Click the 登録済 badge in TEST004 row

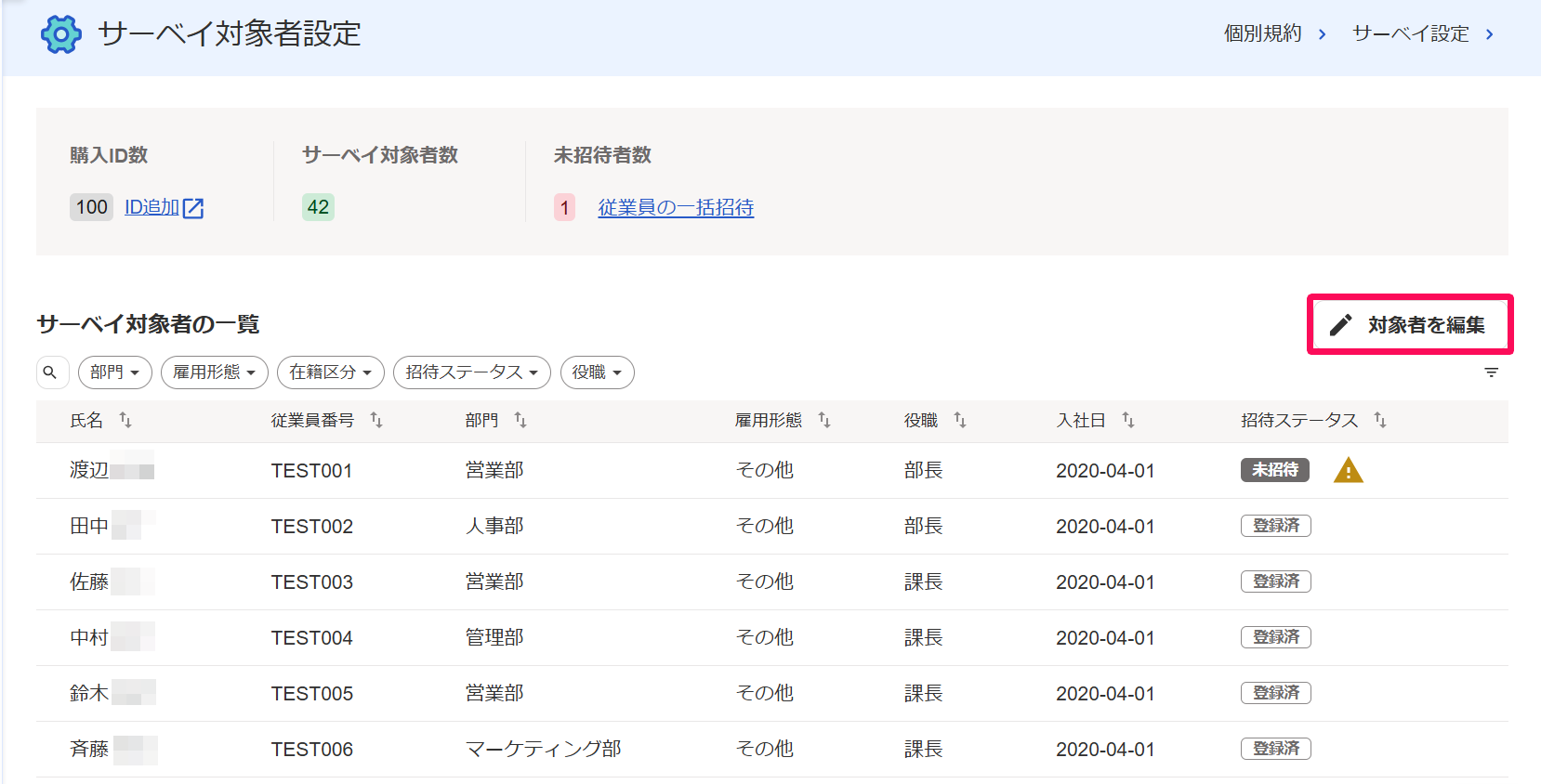1276,637
